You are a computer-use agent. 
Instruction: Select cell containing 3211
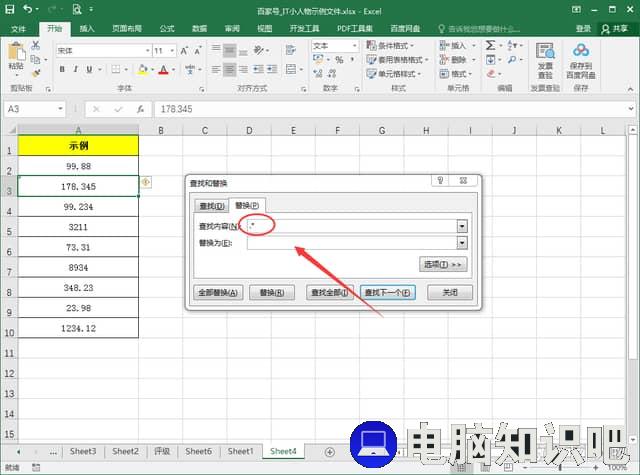(x=78, y=227)
